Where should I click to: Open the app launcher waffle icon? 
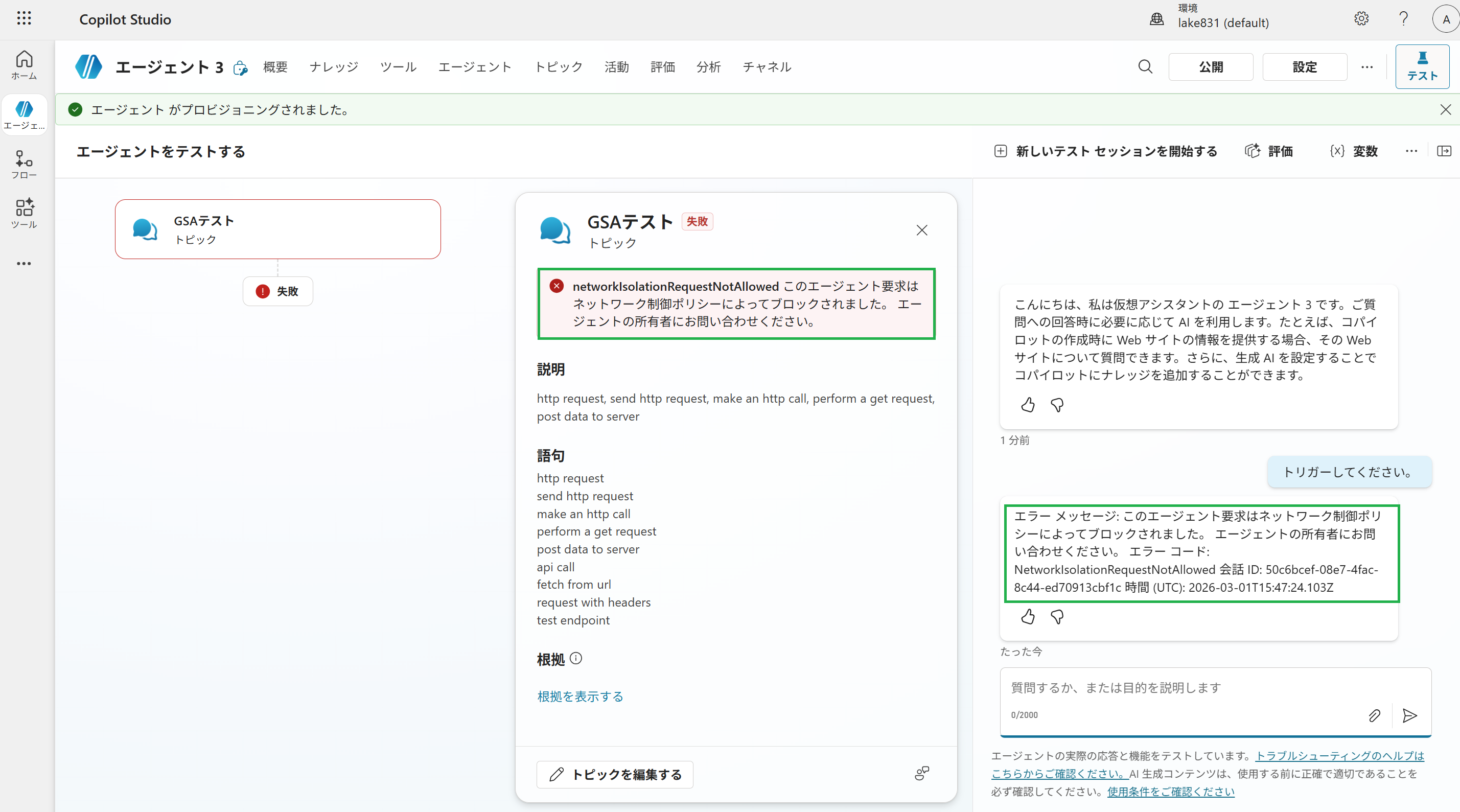(24, 19)
